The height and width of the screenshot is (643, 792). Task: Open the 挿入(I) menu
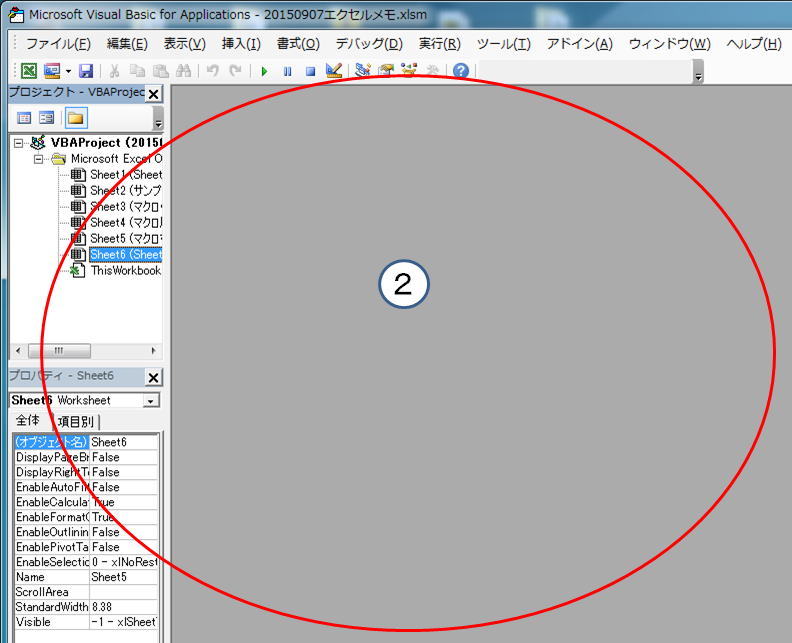tap(240, 44)
